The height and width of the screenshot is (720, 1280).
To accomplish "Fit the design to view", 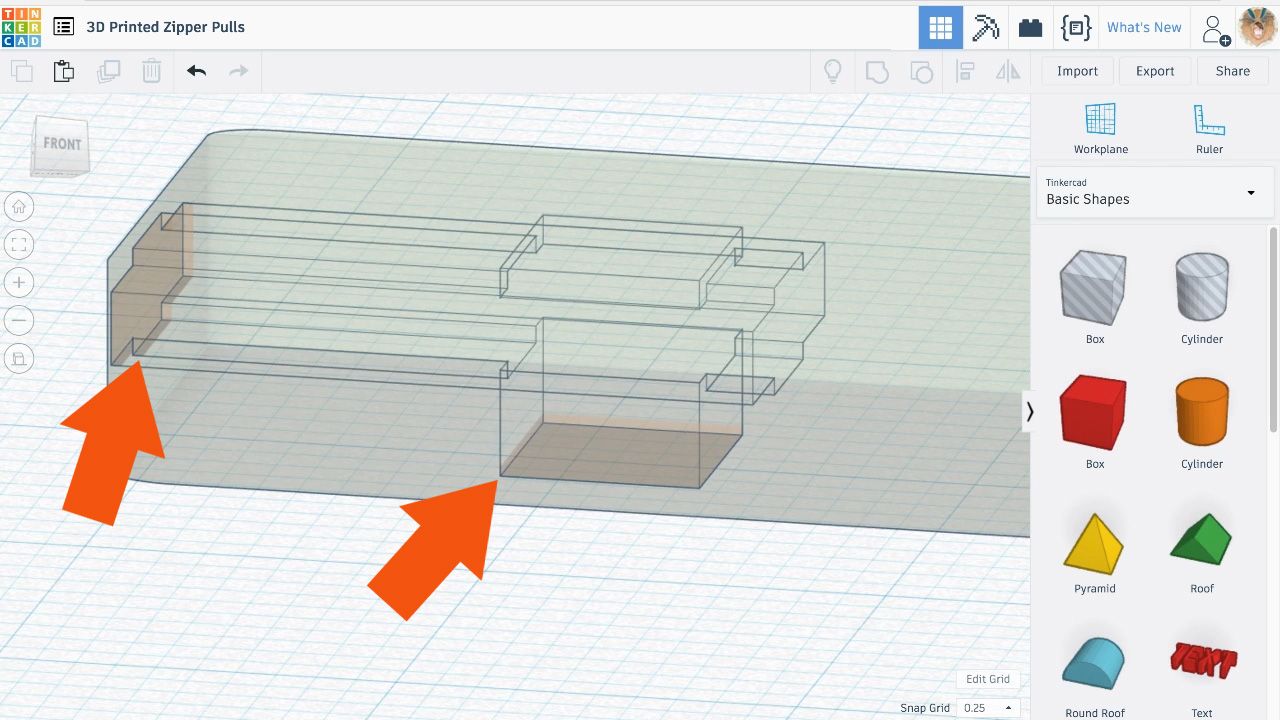I will point(18,244).
